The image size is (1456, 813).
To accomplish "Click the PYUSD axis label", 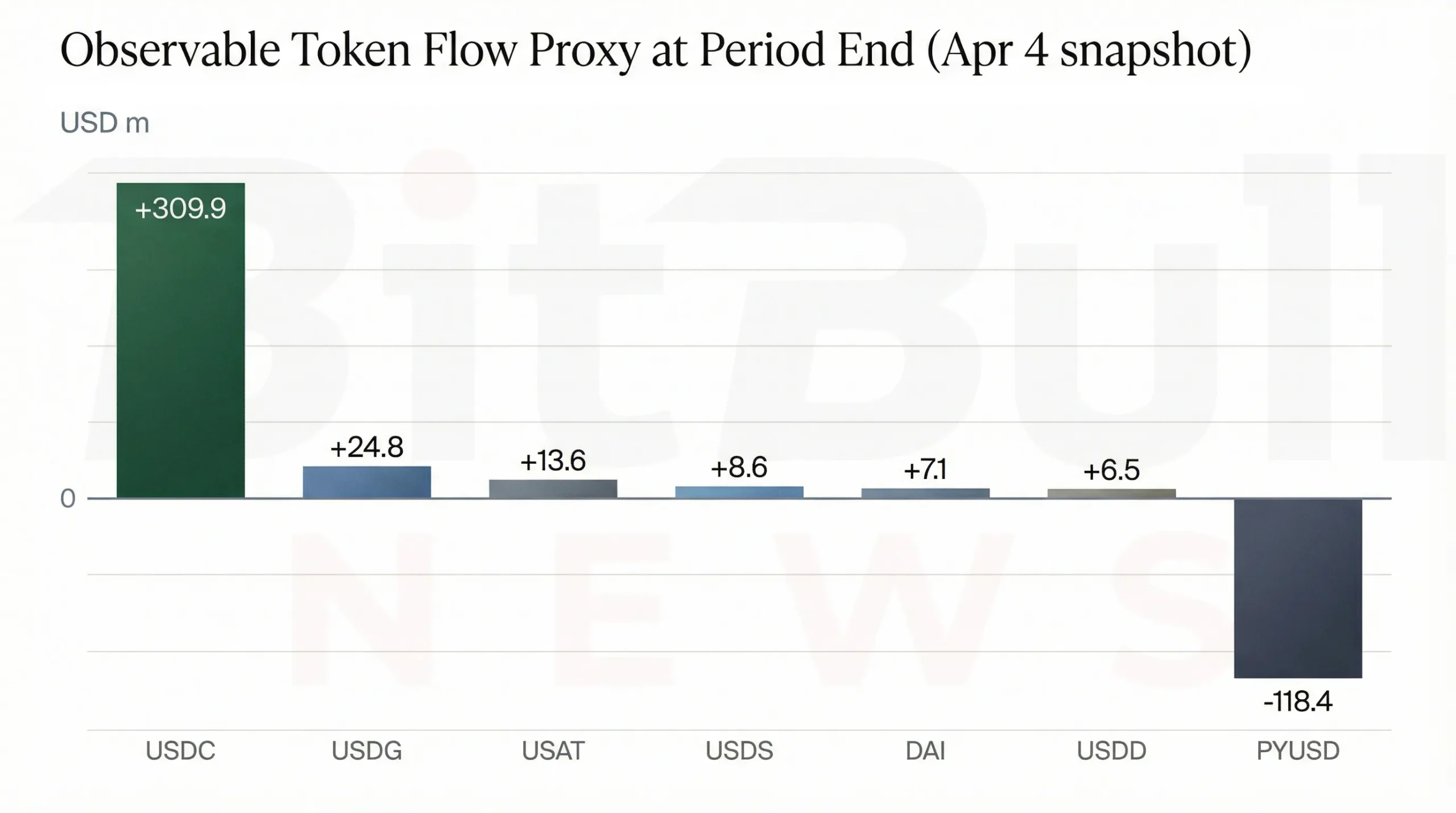I will tap(1297, 751).
